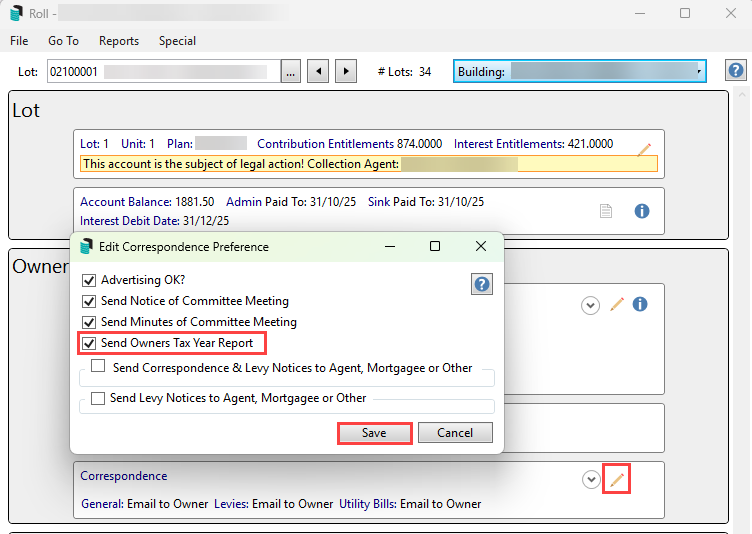
Task: Click Save button
Action: tap(374, 433)
